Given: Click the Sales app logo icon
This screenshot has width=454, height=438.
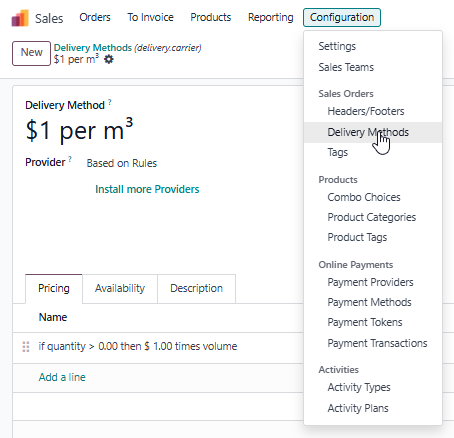Looking at the screenshot, I should [20, 18].
